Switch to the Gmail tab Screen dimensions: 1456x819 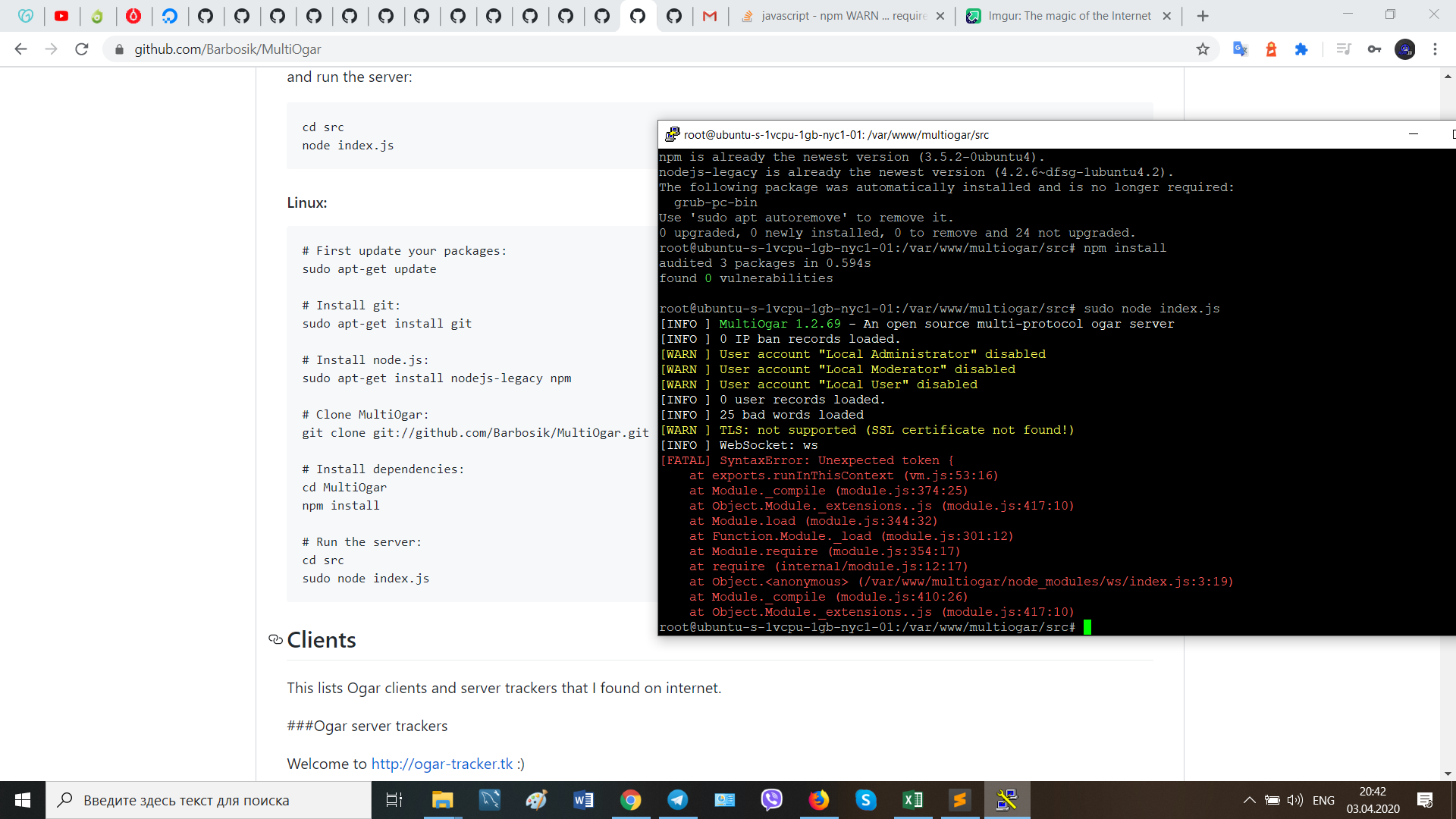(710, 16)
